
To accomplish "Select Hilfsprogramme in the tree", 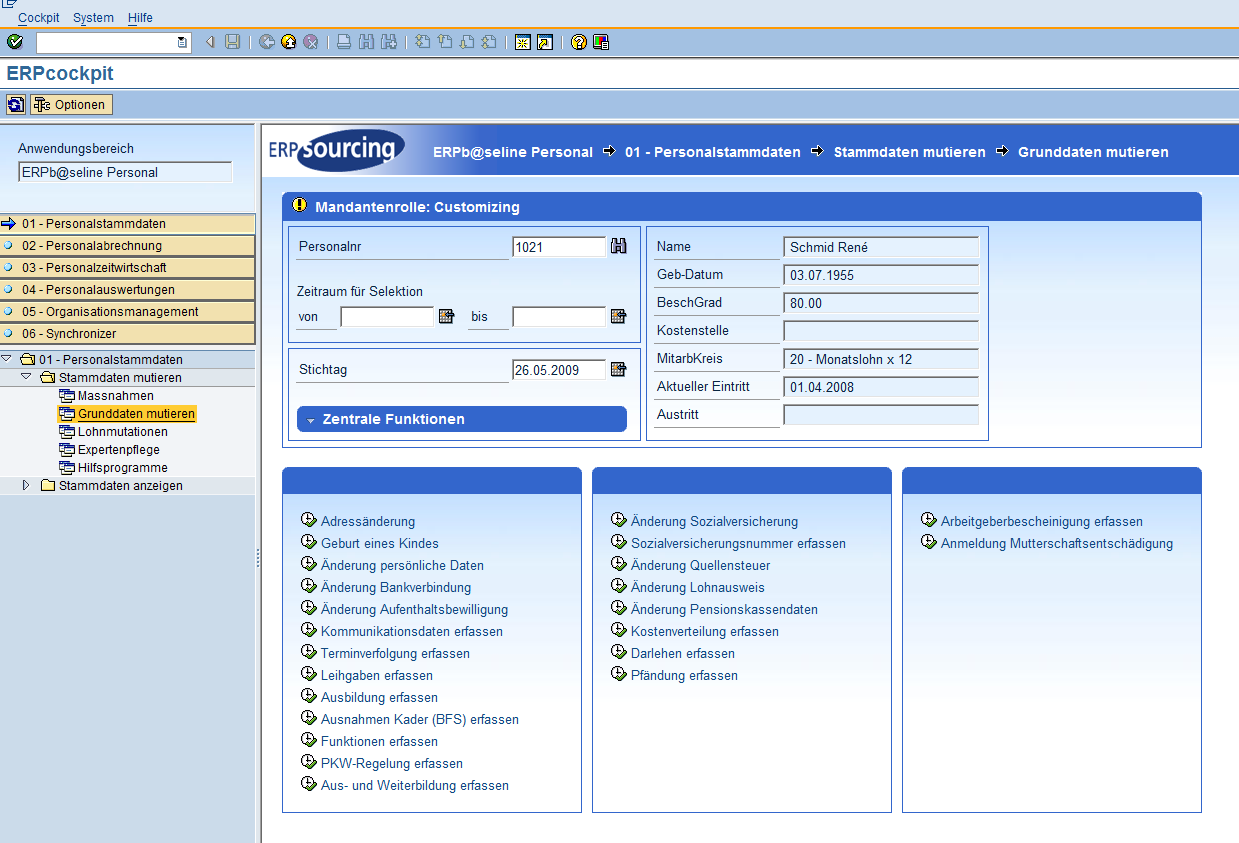I will coord(123,468).
